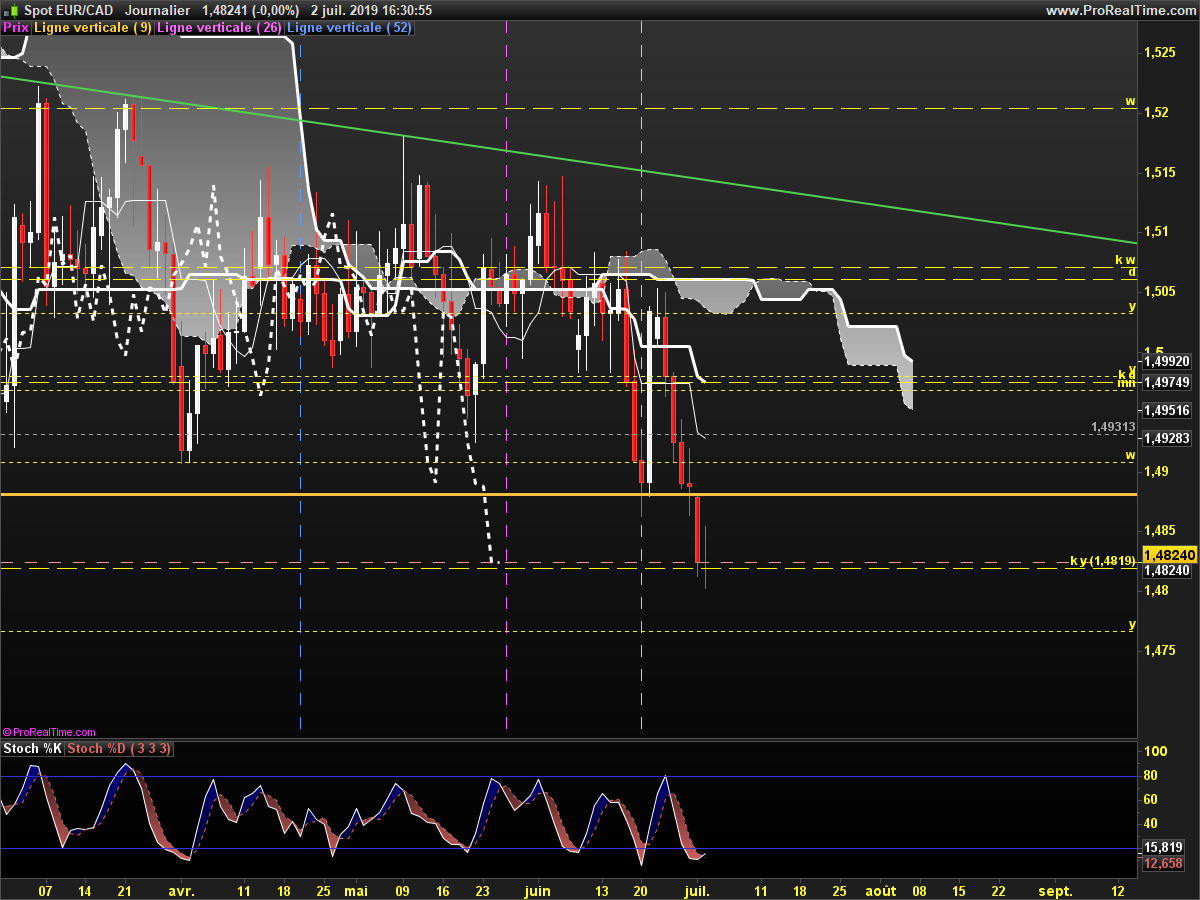
Task: Click the 1,49920 price tag
Action: (x=1167, y=361)
